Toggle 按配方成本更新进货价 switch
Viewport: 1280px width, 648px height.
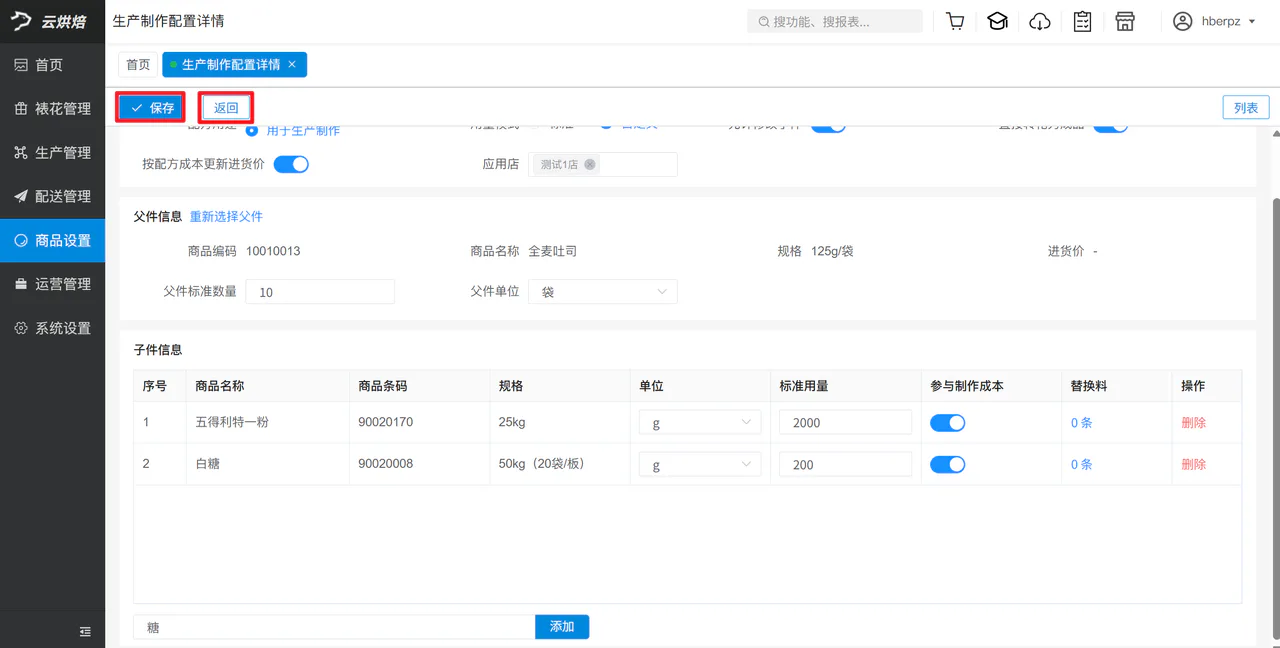pyautogui.click(x=291, y=164)
